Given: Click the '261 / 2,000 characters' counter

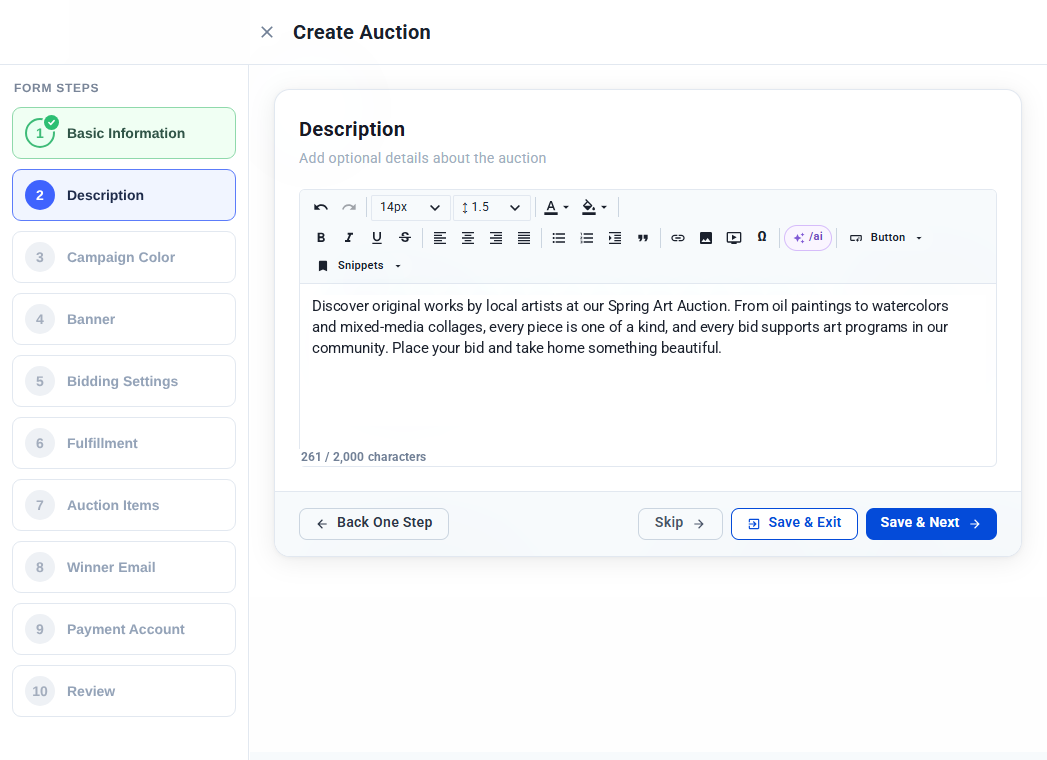Looking at the screenshot, I should pyautogui.click(x=363, y=457).
